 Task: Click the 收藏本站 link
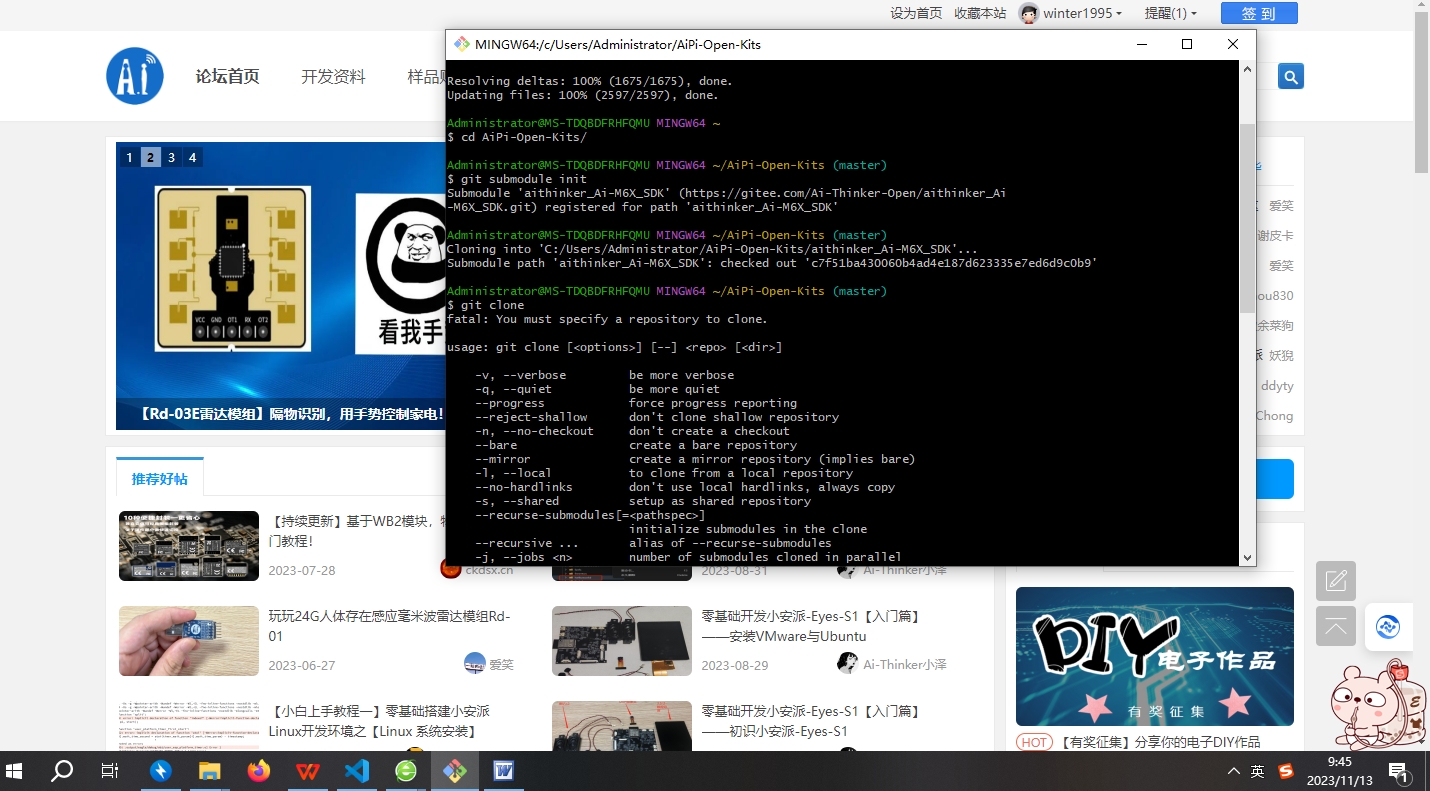[x=980, y=13]
